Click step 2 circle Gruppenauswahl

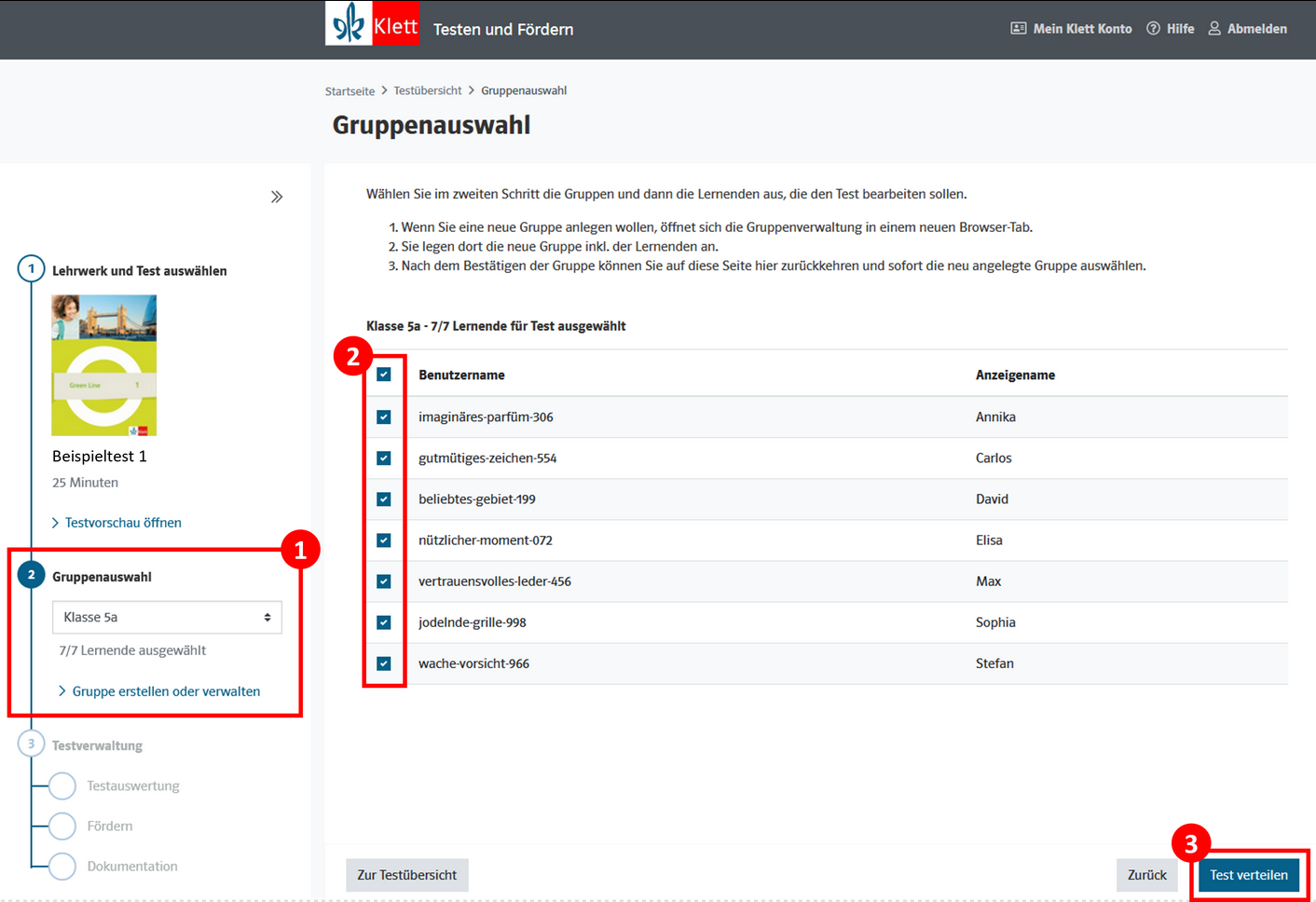(32, 575)
